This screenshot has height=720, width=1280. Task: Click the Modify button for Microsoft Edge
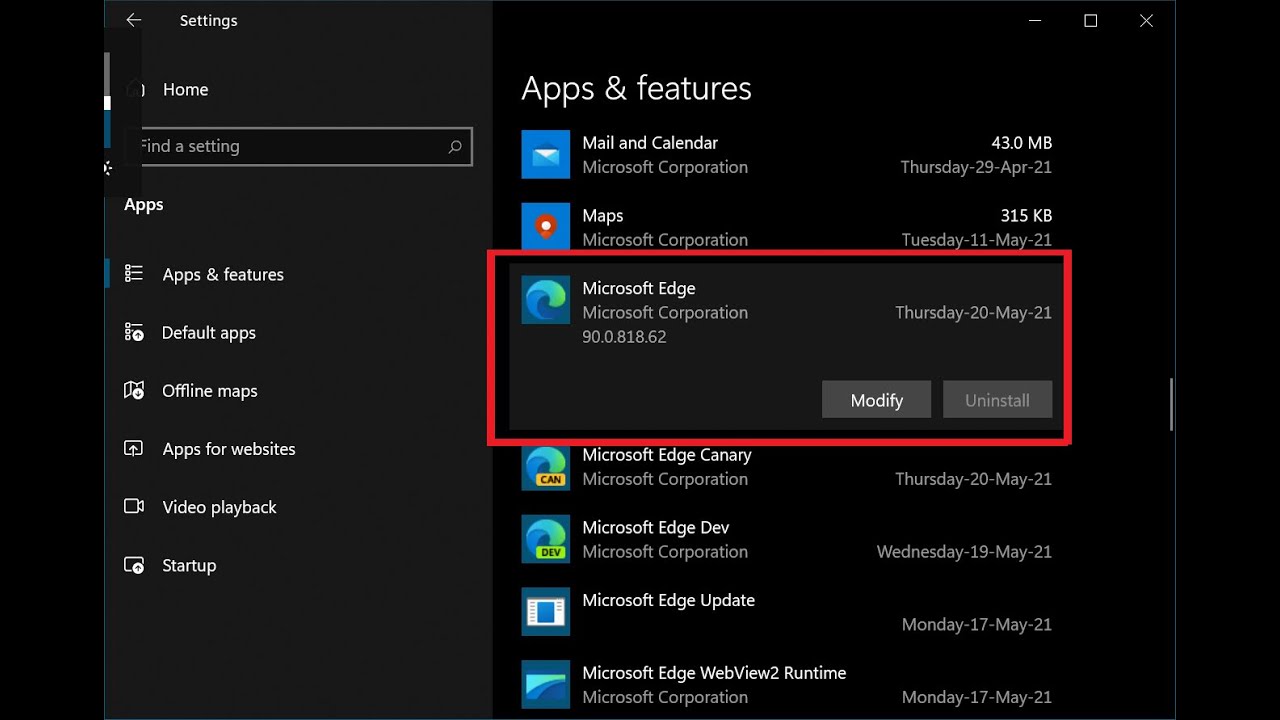click(877, 400)
